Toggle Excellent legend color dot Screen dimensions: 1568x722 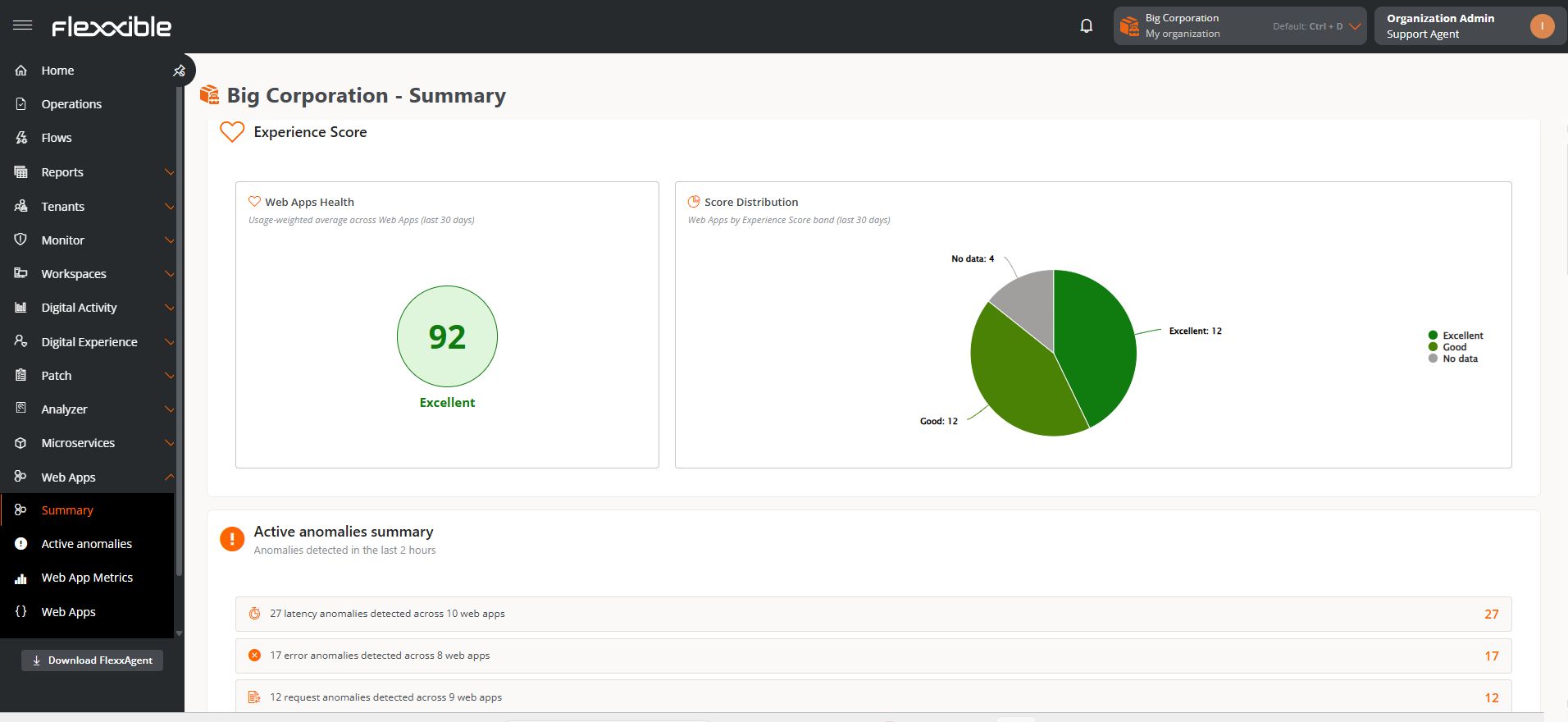[1433, 336]
